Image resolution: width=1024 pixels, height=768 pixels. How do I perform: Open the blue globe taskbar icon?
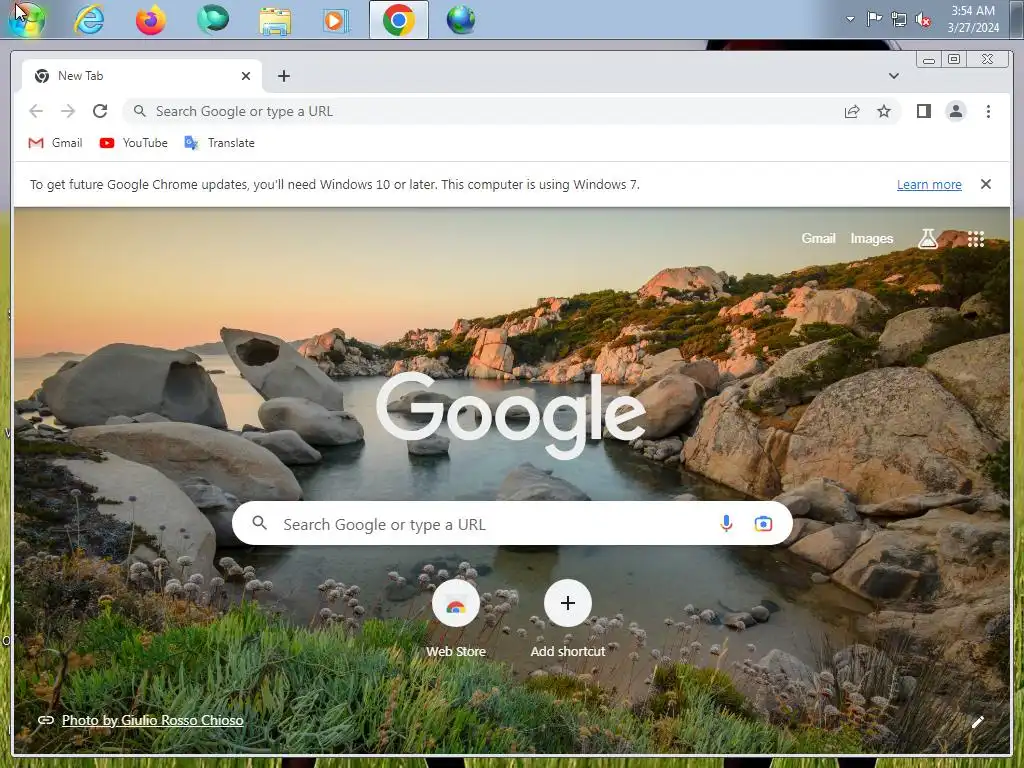(461, 20)
